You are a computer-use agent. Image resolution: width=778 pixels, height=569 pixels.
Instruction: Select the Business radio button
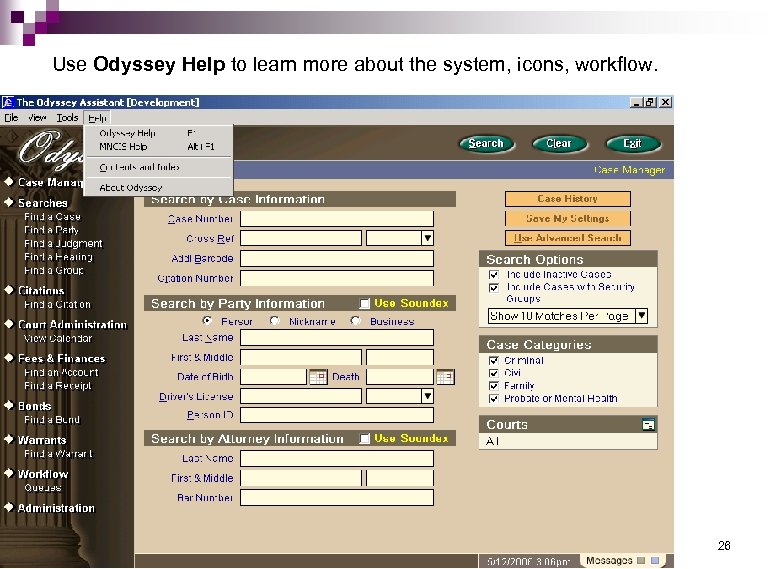tap(355, 320)
